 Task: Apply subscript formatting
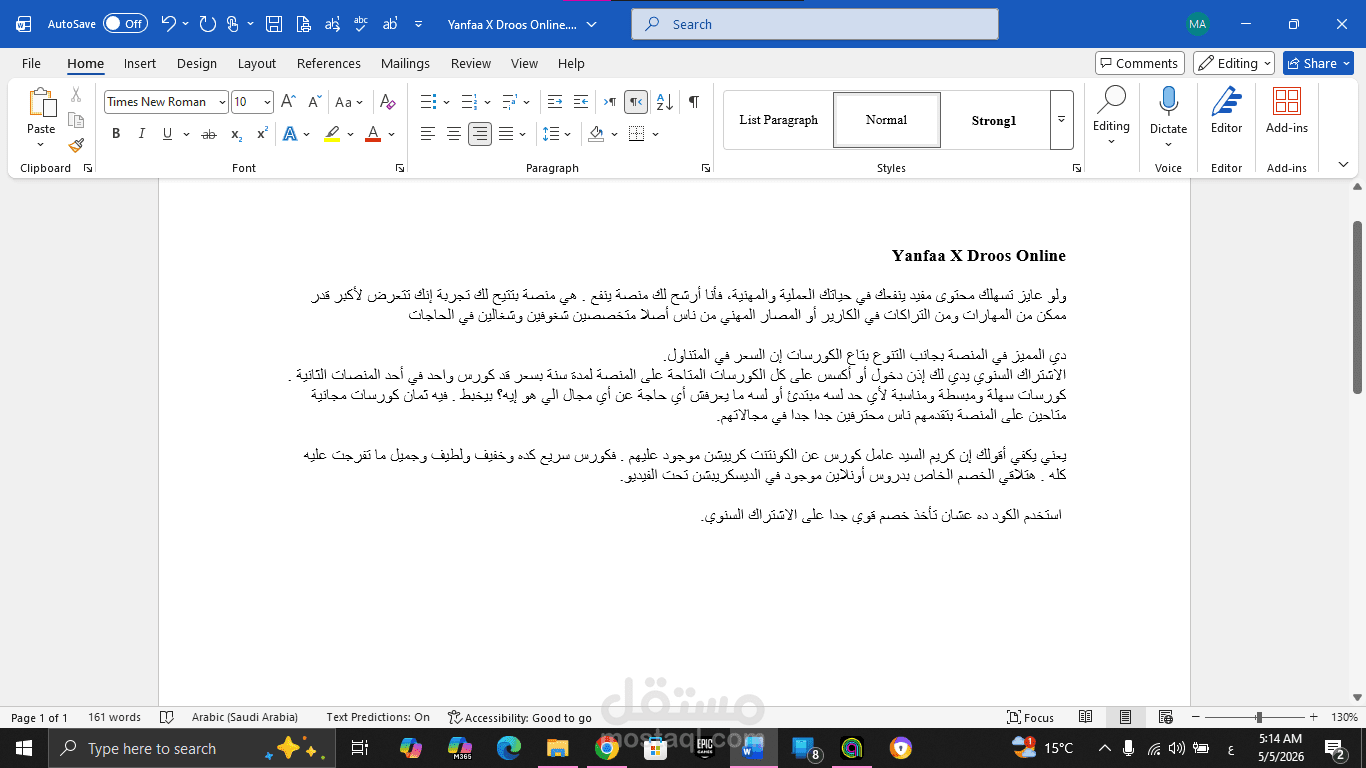236,134
